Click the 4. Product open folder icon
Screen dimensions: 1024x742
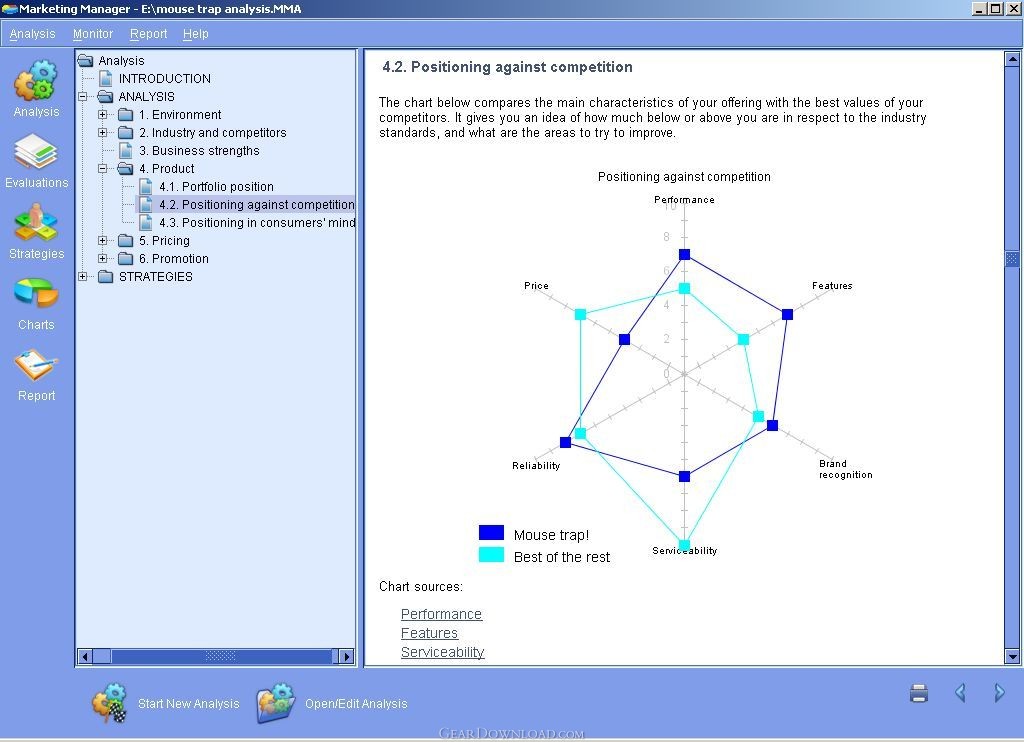(x=125, y=169)
